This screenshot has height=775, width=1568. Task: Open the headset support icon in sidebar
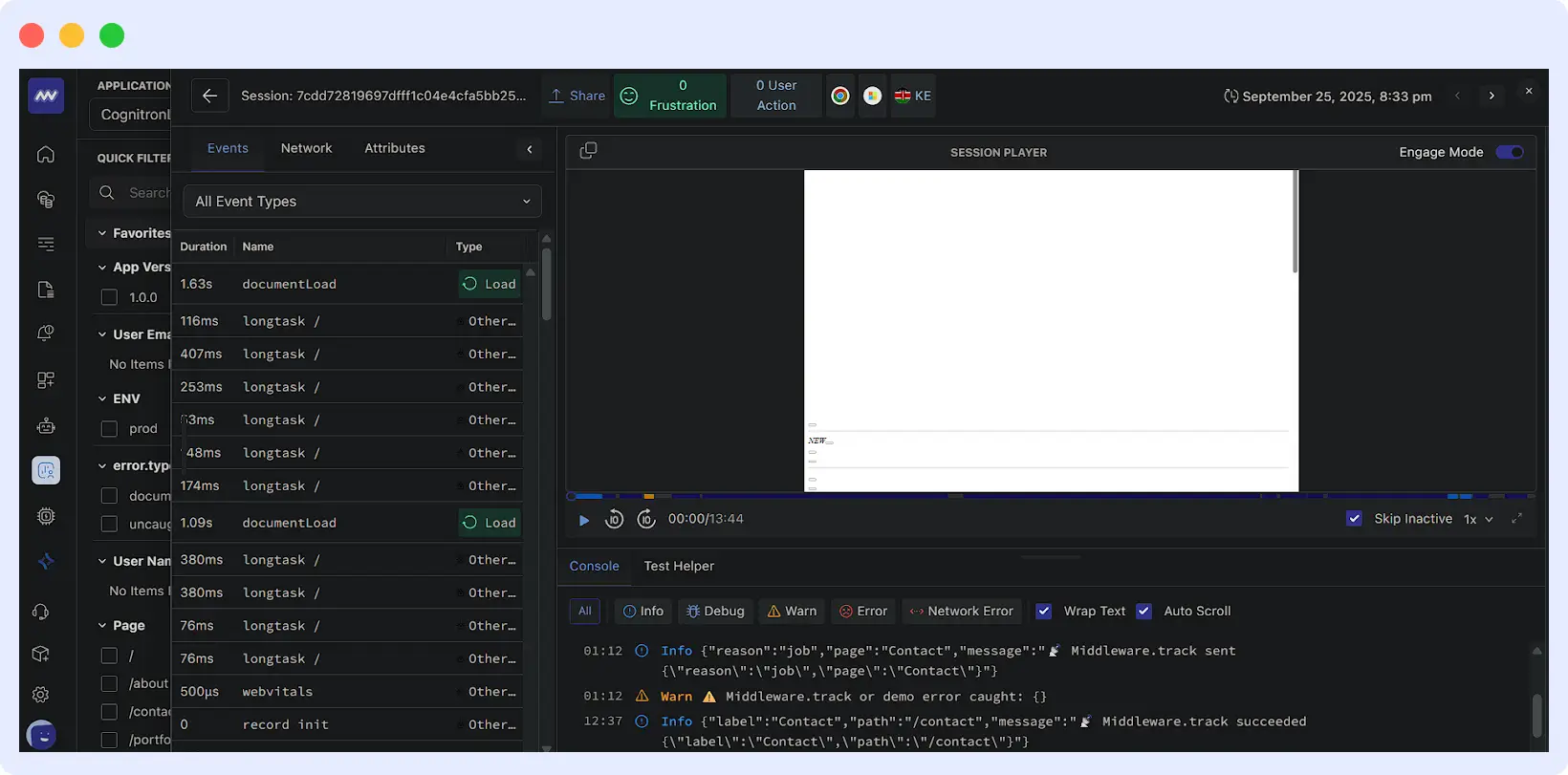(x=41, y=612)
